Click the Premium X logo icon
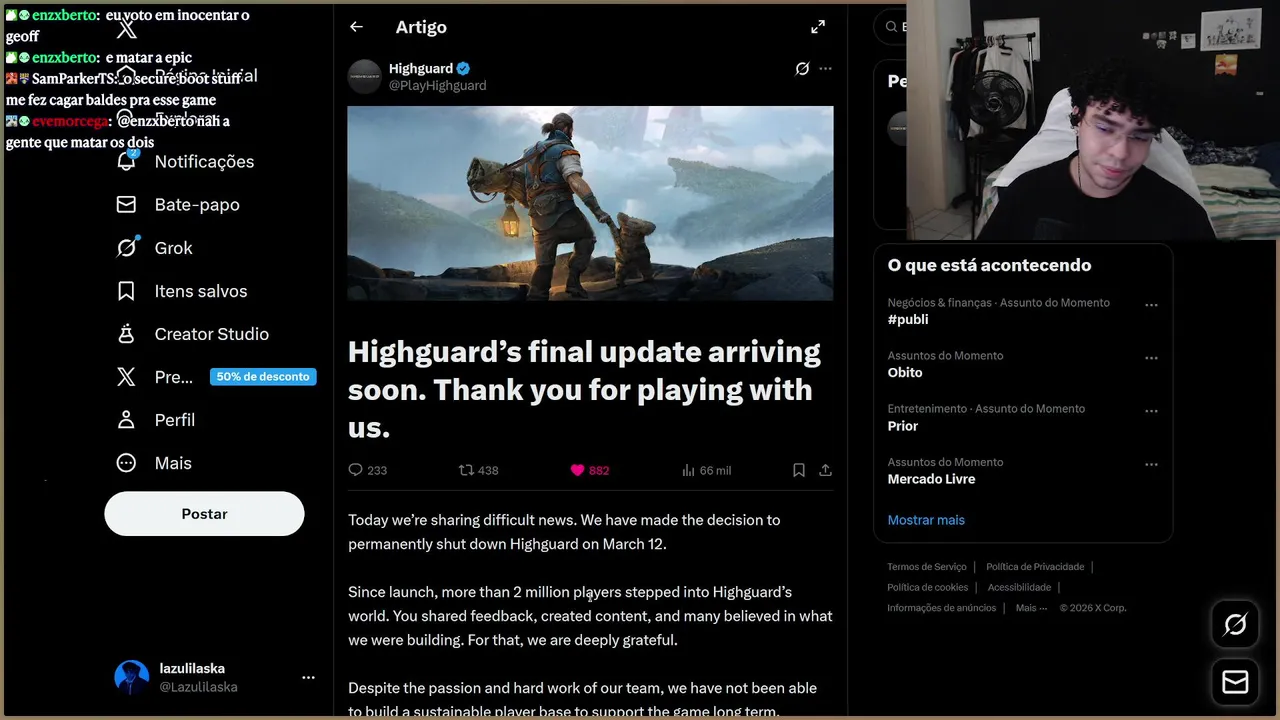 click(126, 377)
